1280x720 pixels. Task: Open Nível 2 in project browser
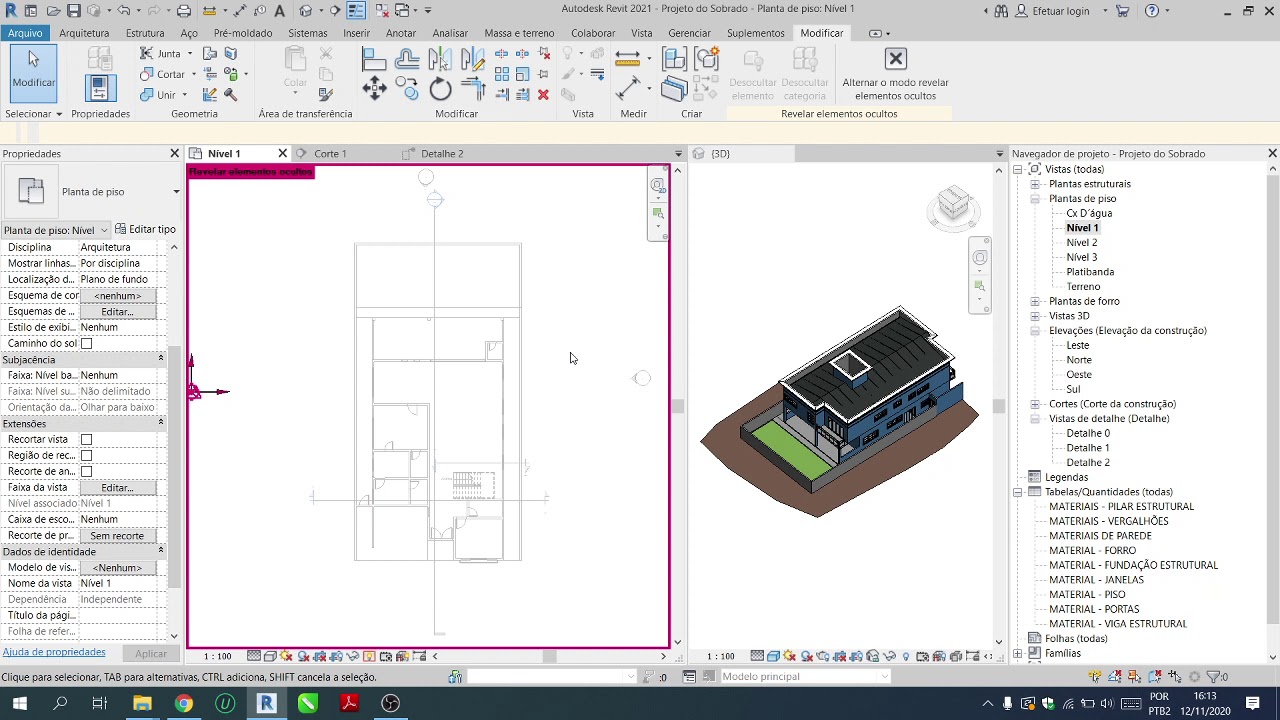(x=1081, y=243)
